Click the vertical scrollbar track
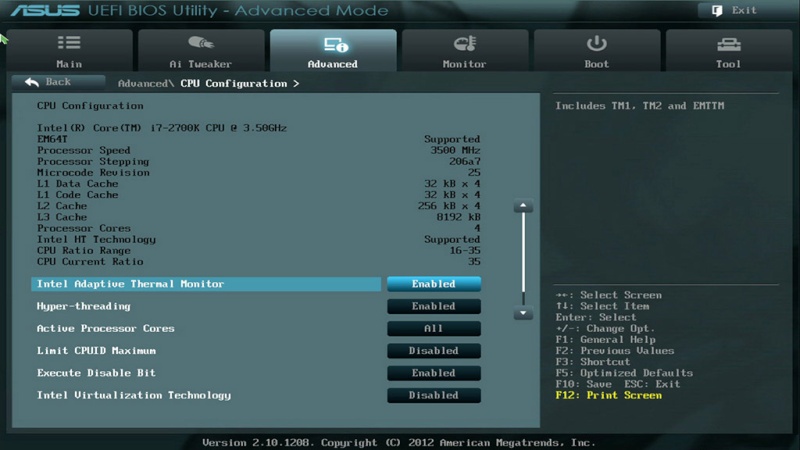The image size is (800, 450). (523, 259)
